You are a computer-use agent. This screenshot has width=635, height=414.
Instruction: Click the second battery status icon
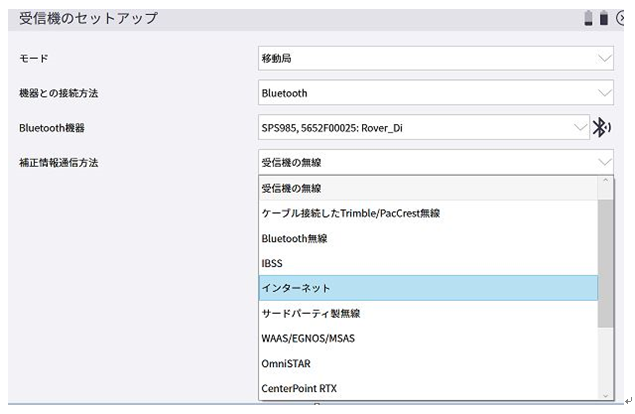[x=604, y=19]
